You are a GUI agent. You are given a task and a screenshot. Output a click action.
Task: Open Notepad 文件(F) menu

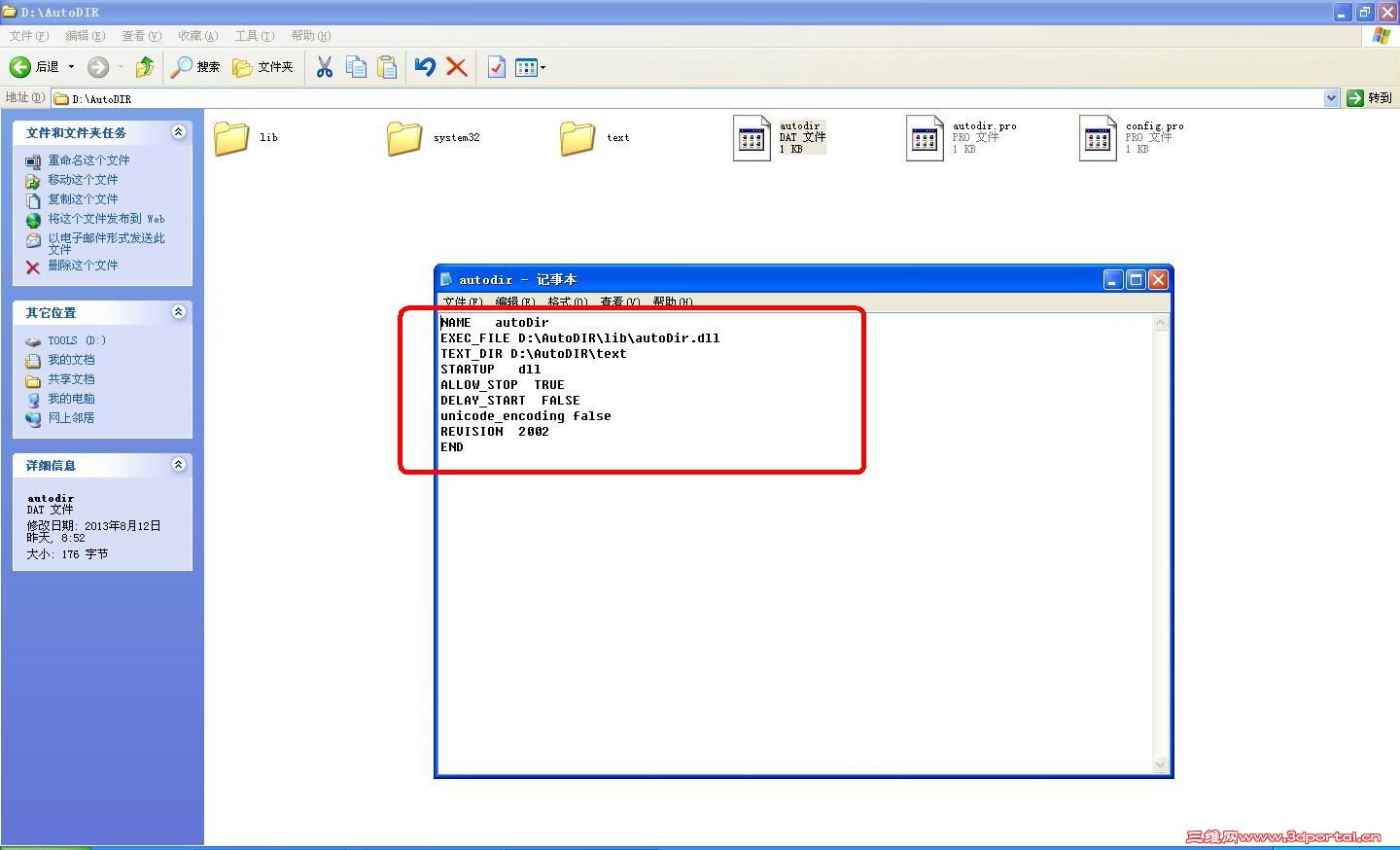[463, 301]
